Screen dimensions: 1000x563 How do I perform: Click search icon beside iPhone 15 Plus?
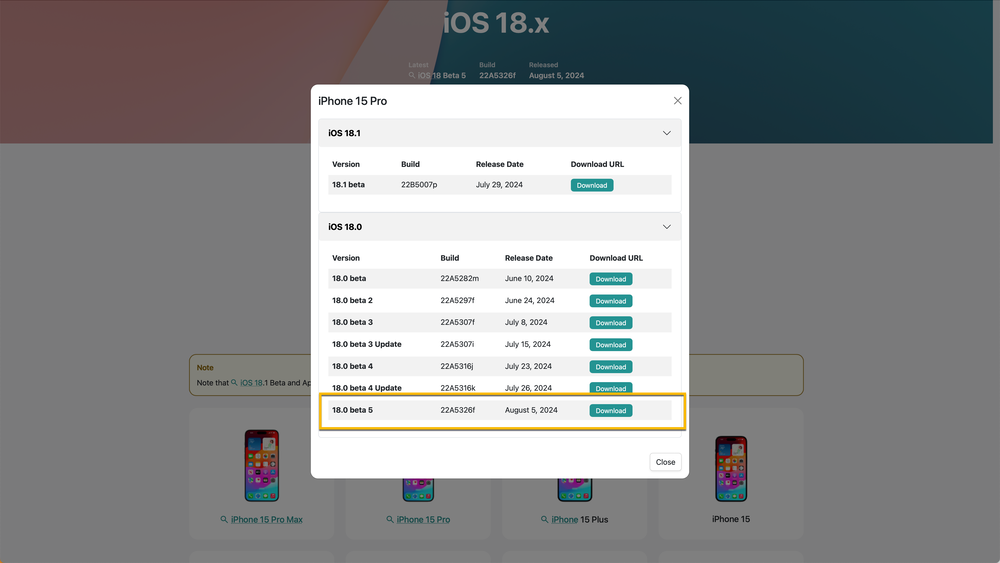click(x=544, y=520)
